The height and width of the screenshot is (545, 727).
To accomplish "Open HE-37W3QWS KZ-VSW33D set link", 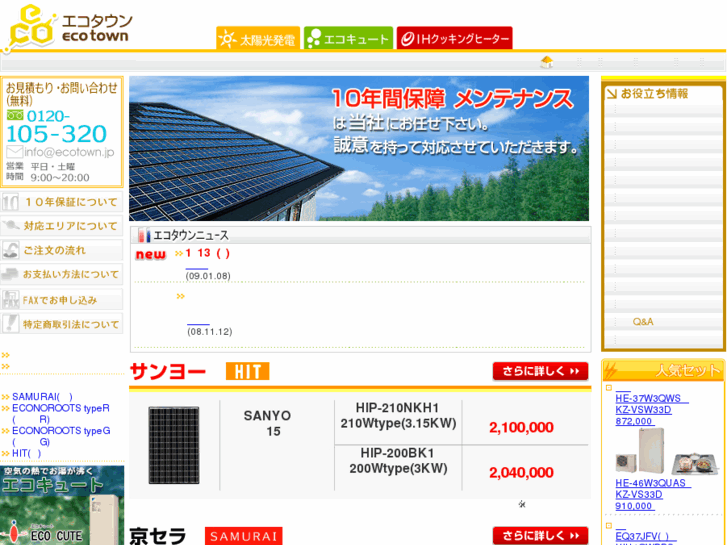I will pyautogui.click(x=652, y=410).
